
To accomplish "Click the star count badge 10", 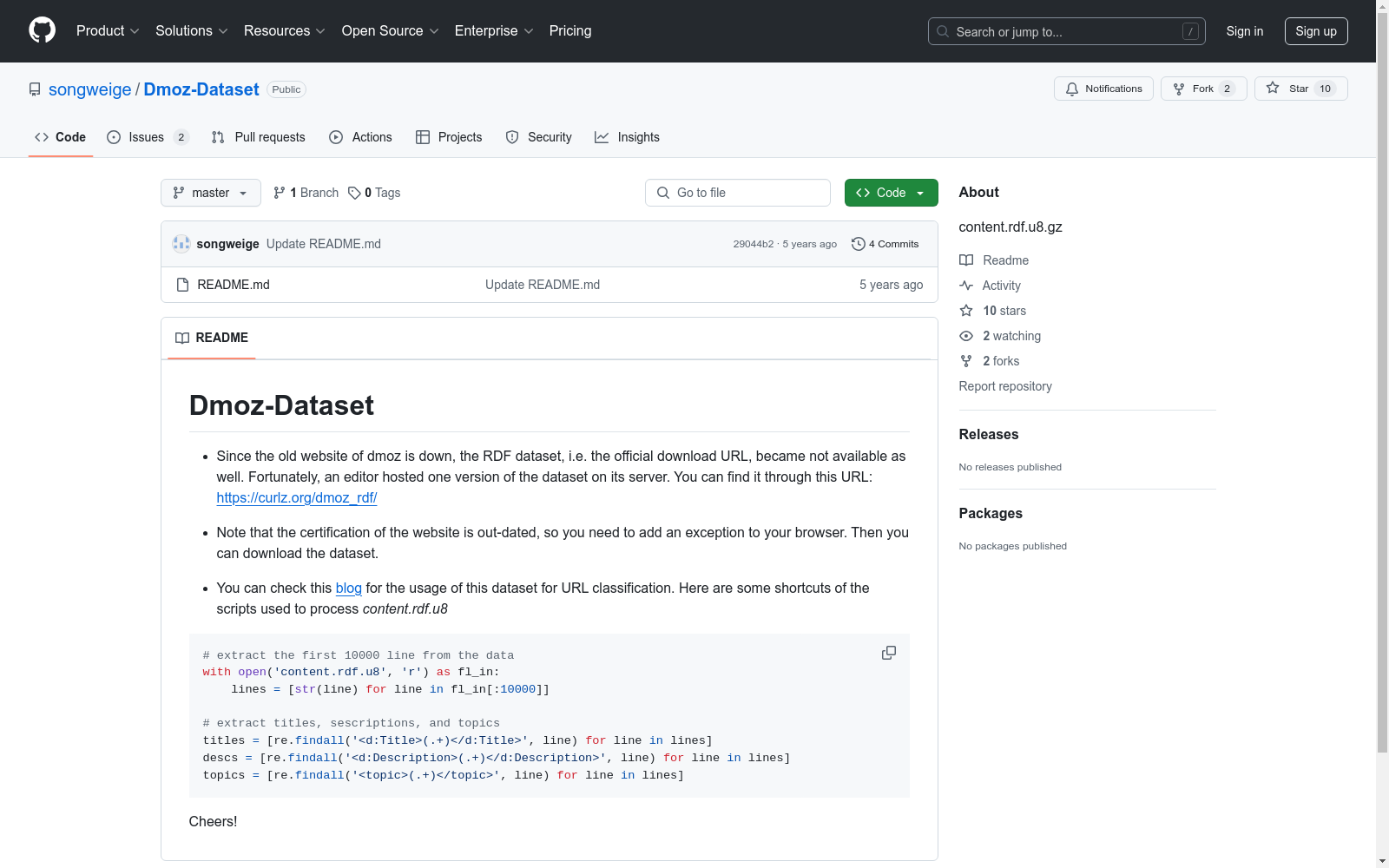I will pyautogui.click(x=1326, y=89).
